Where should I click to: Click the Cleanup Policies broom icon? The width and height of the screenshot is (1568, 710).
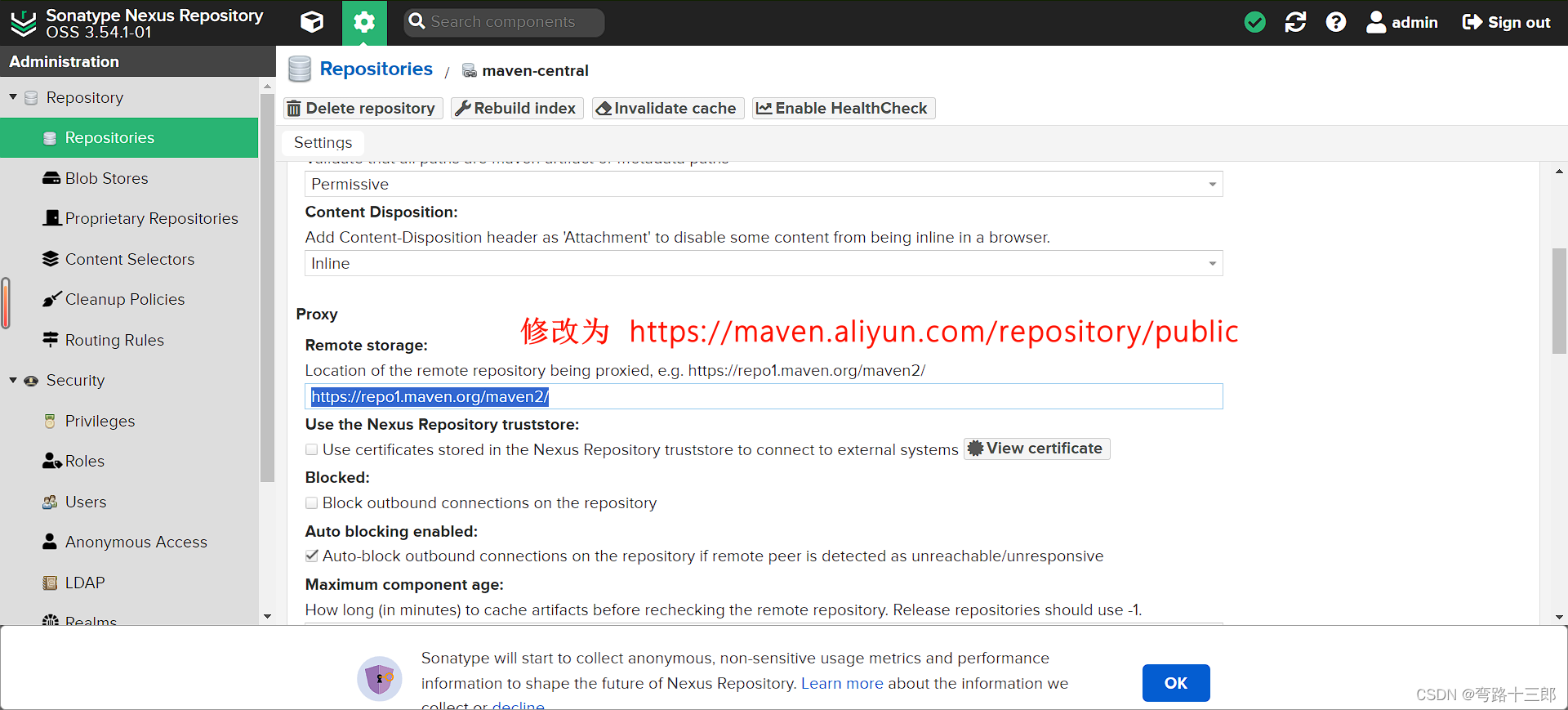pyautogui.click(x=51, y=299)
